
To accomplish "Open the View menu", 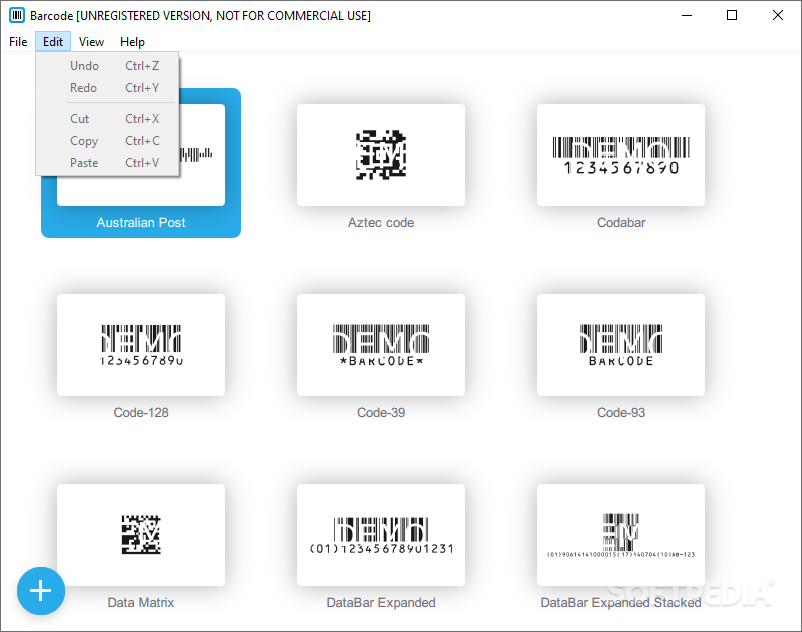I will (91, 42).
